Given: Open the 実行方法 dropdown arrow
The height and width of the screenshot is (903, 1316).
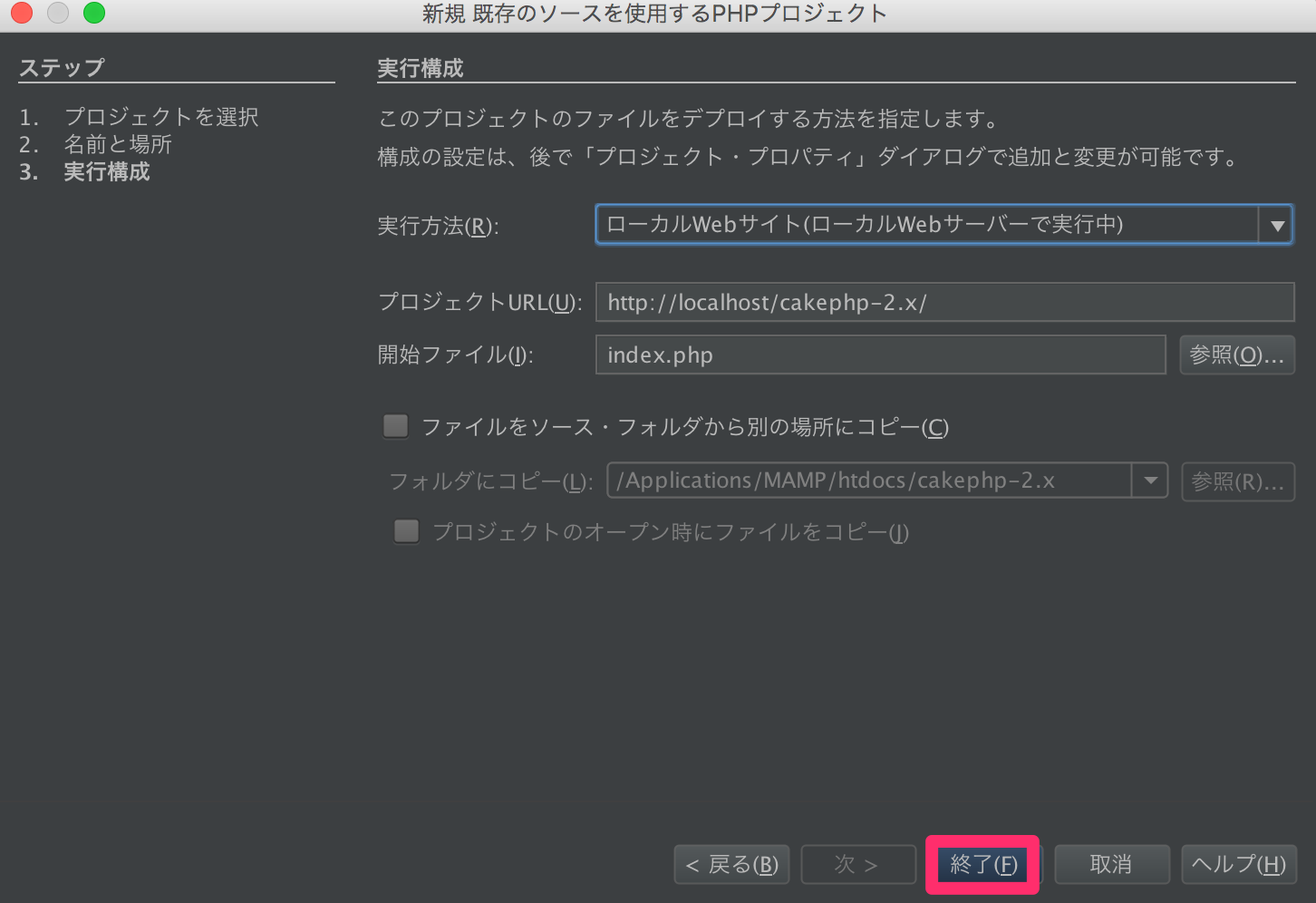Looking at the screenshot, I should [1278, 225].
